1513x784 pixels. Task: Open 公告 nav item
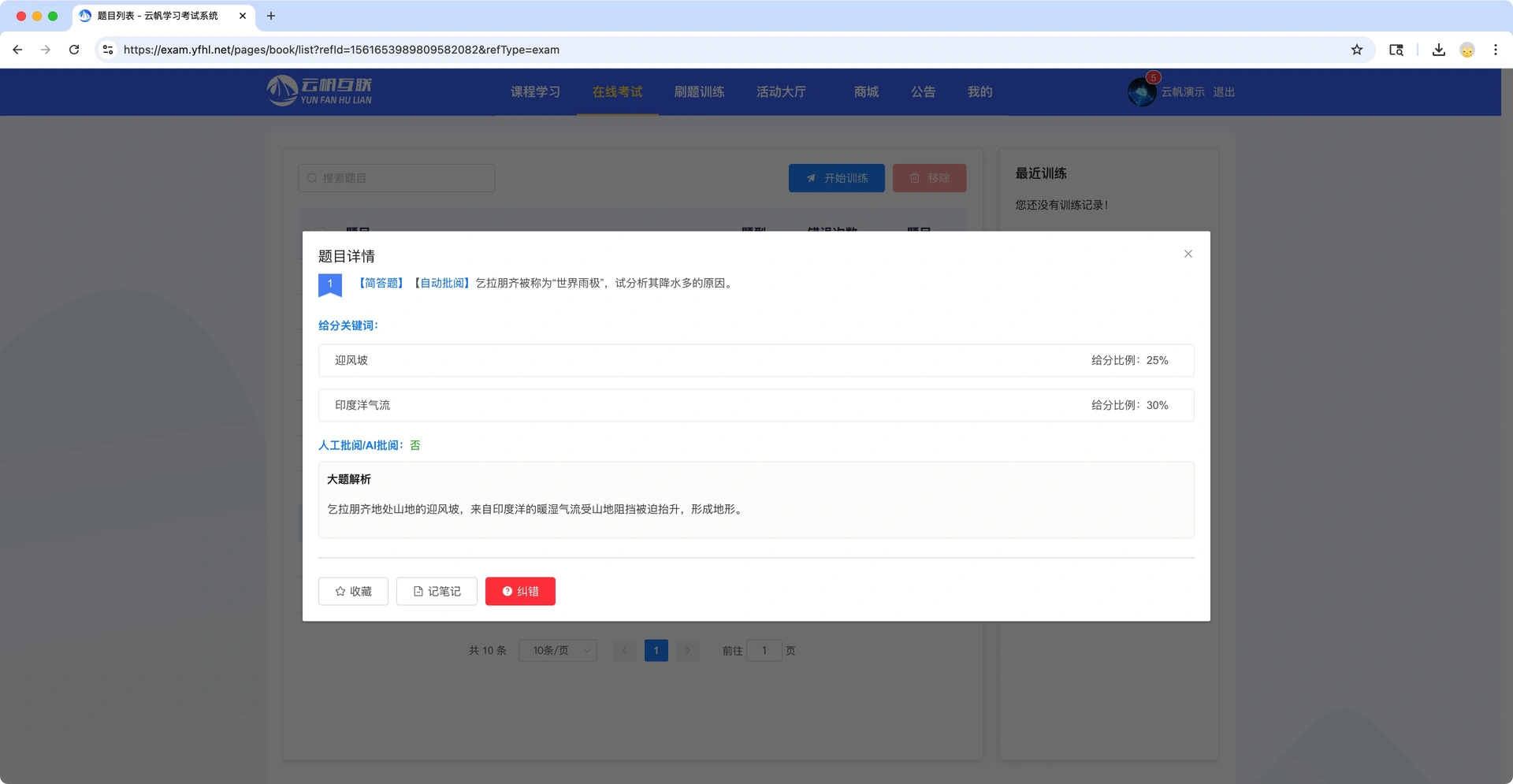[923, 92]
